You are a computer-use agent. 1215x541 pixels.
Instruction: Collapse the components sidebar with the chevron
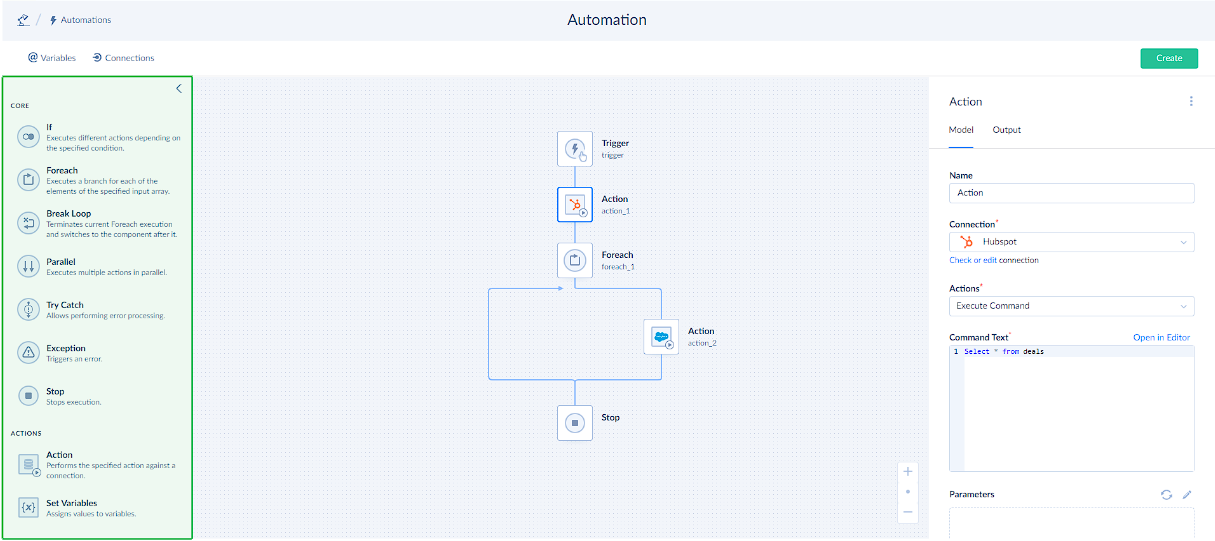point(179,88)
